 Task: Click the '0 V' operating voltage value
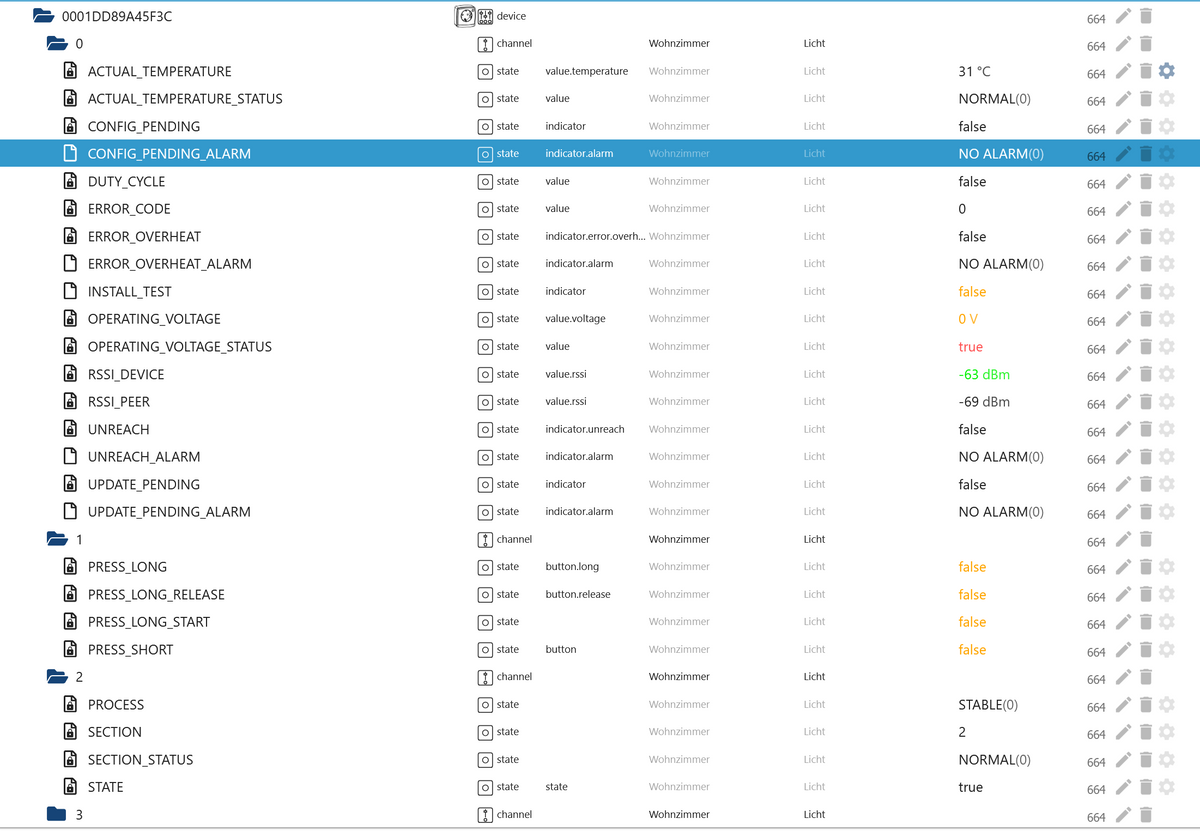[968, 319]
